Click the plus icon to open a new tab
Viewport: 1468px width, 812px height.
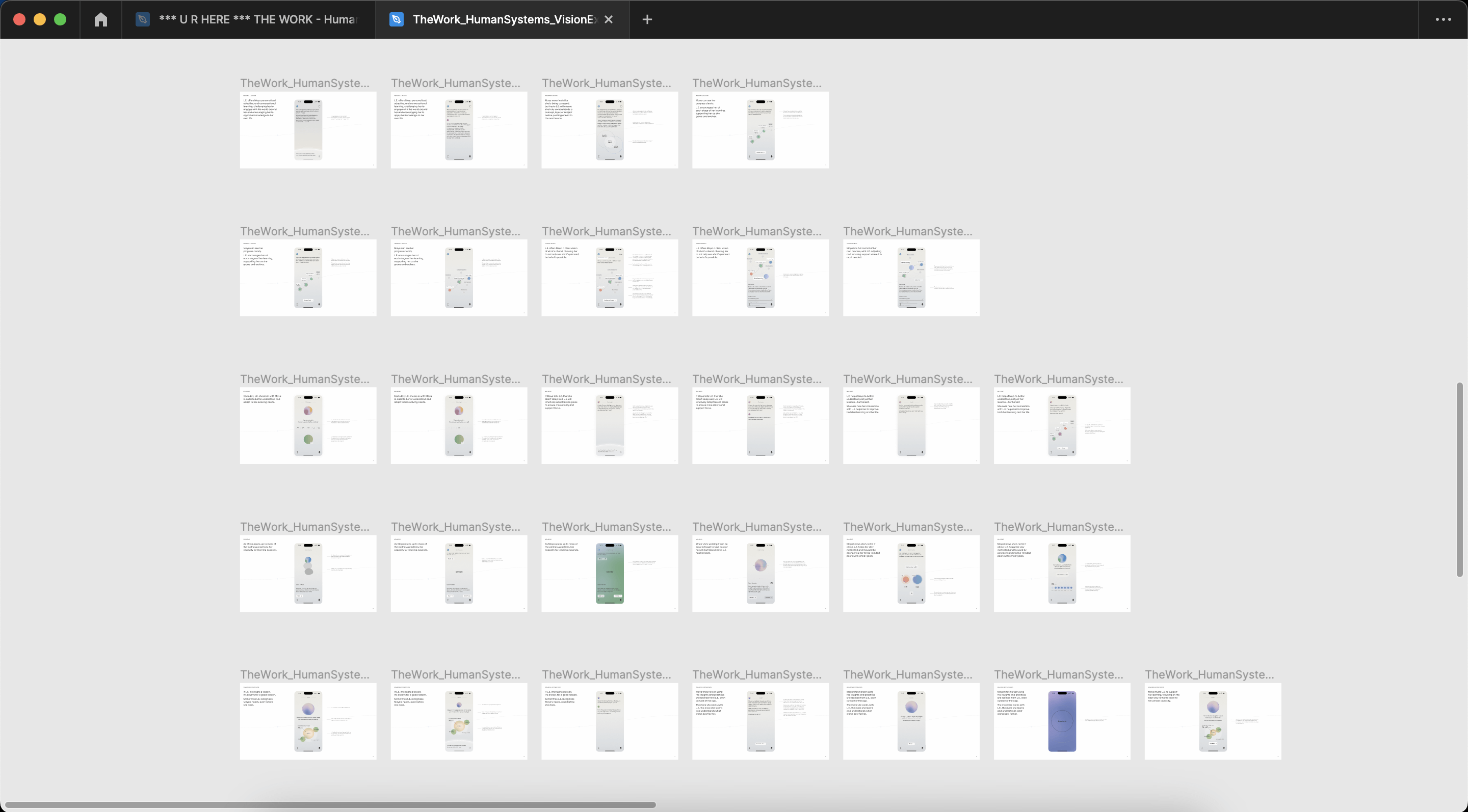click(x=647, y=19)
